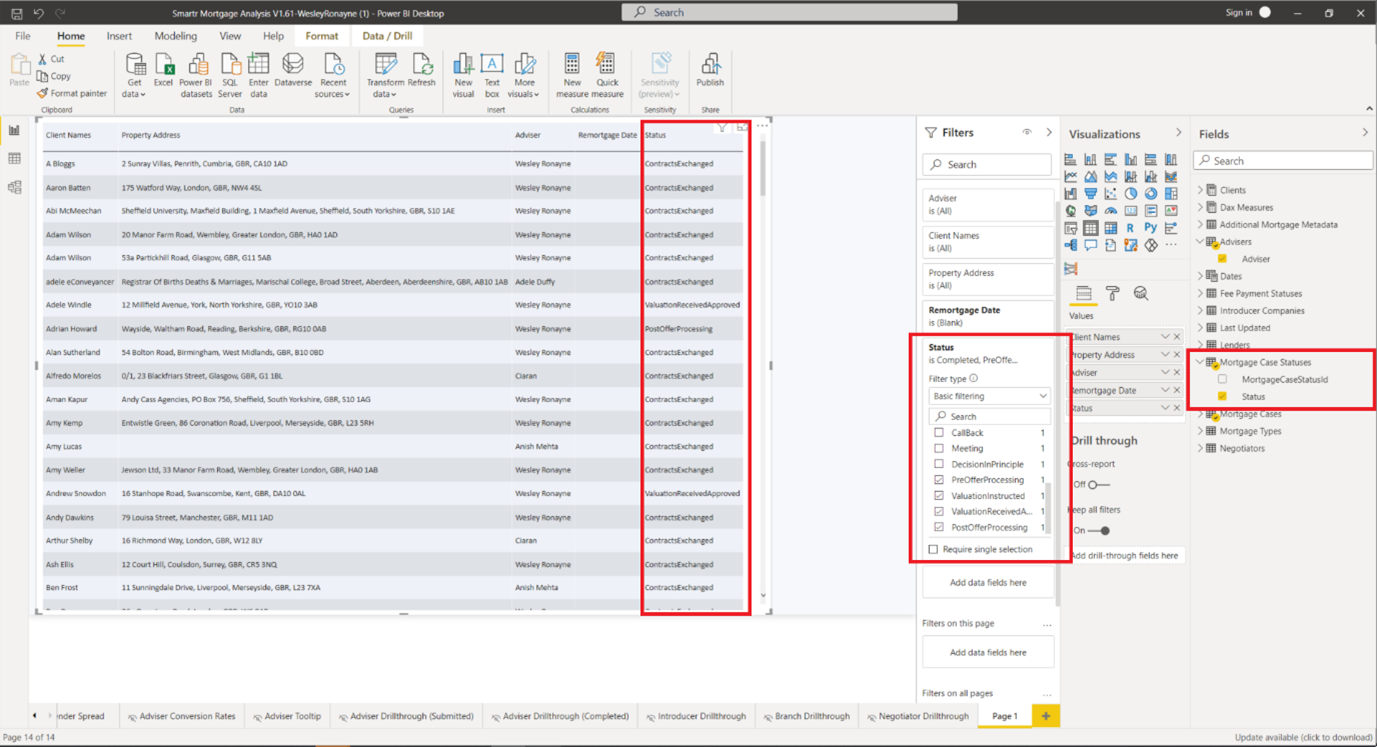This screenshot has width=1377, height=747.
Task: Collapse the Advisers table in Fields
Action: point(1201,242)
